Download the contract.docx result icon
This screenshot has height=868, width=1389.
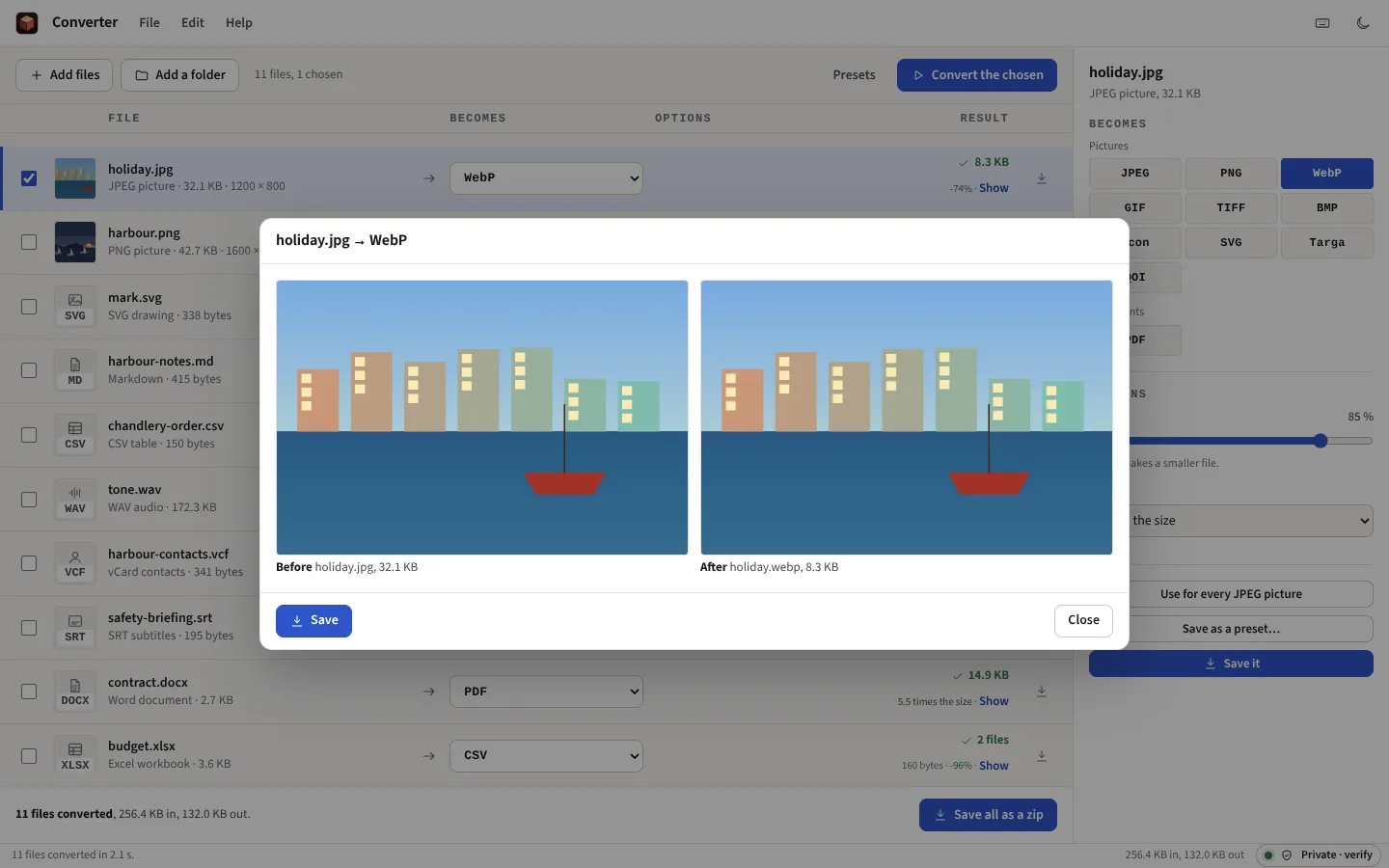[1042, 692]
